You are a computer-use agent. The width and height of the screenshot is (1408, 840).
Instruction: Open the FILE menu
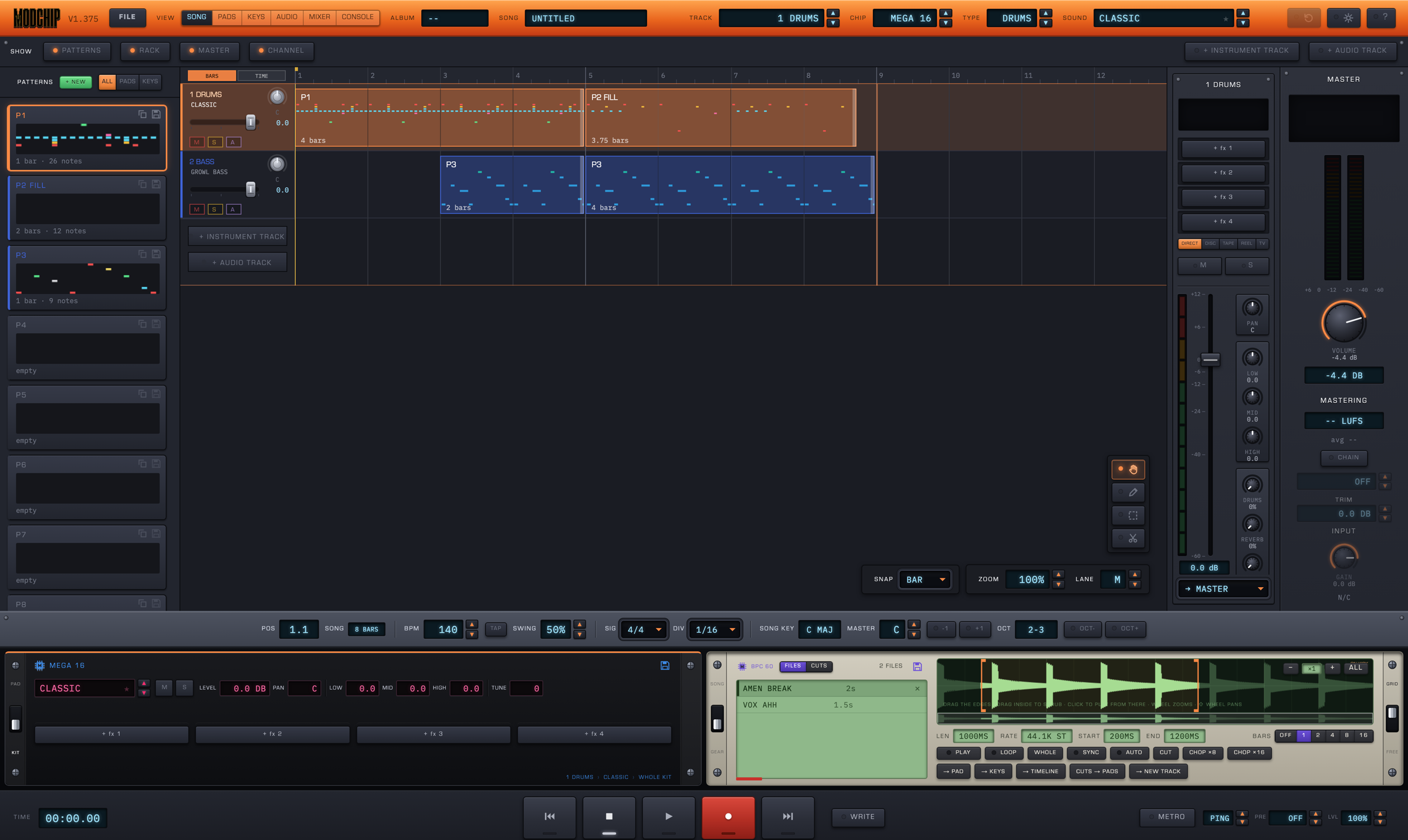point(127,18)
